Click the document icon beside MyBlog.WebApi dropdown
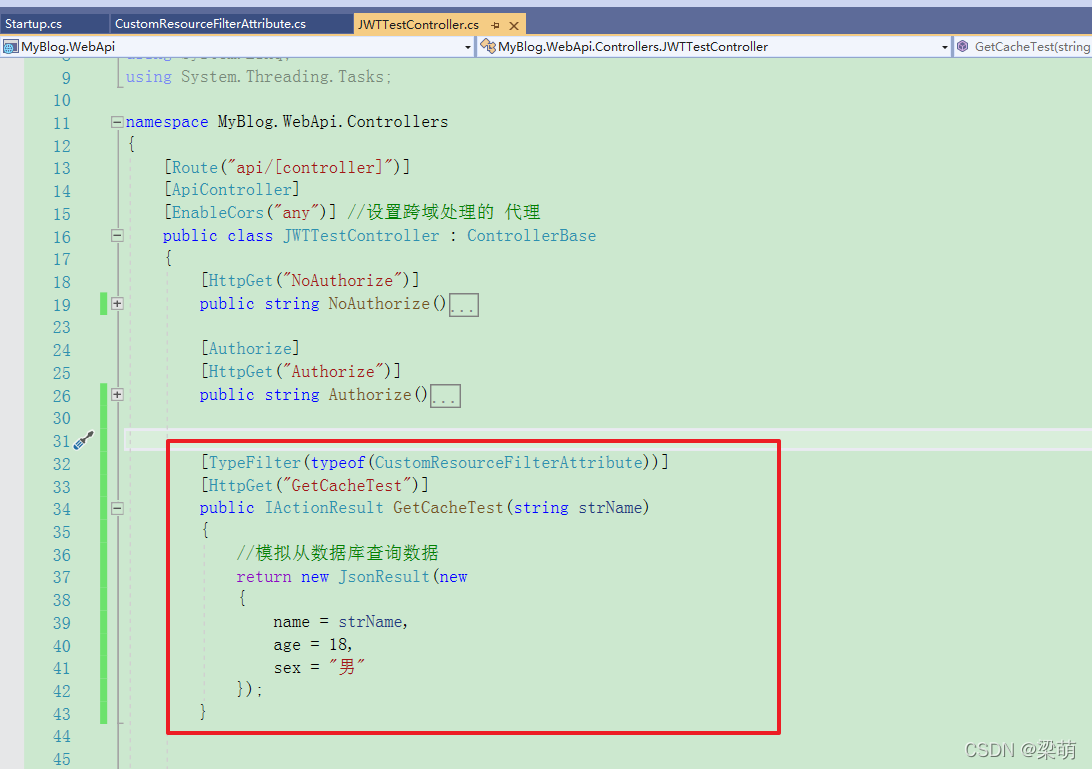Viewport: 1092px width, 769px height. click(11, 45)
